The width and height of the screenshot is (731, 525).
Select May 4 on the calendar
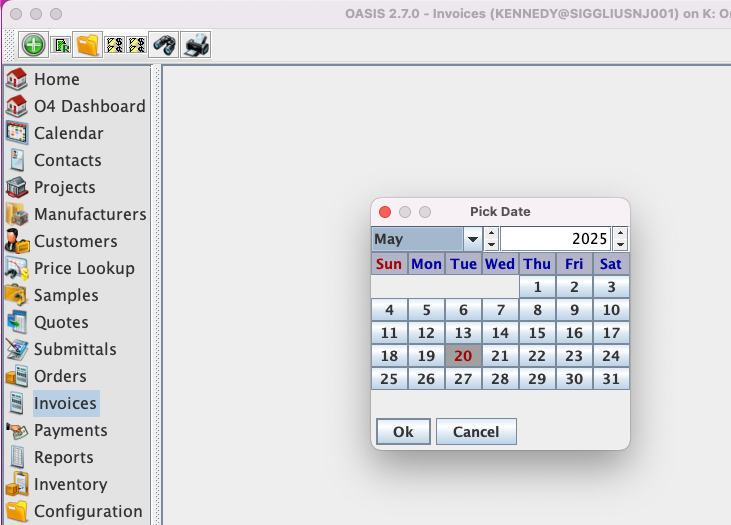(389, 310)
